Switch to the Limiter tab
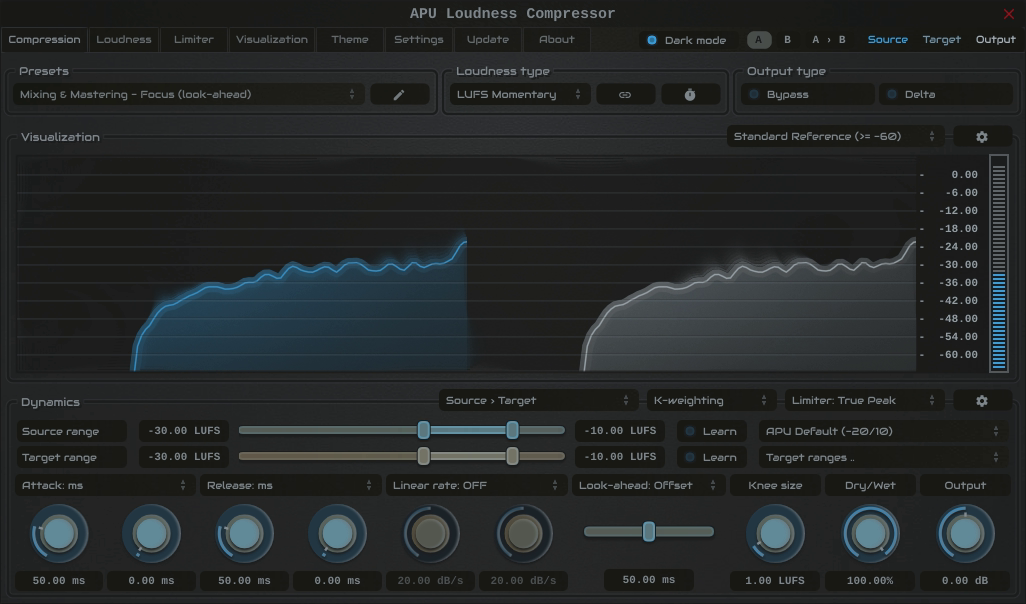Image resolution: width=1026 pixels, height=604 pixels. [194, 40]
